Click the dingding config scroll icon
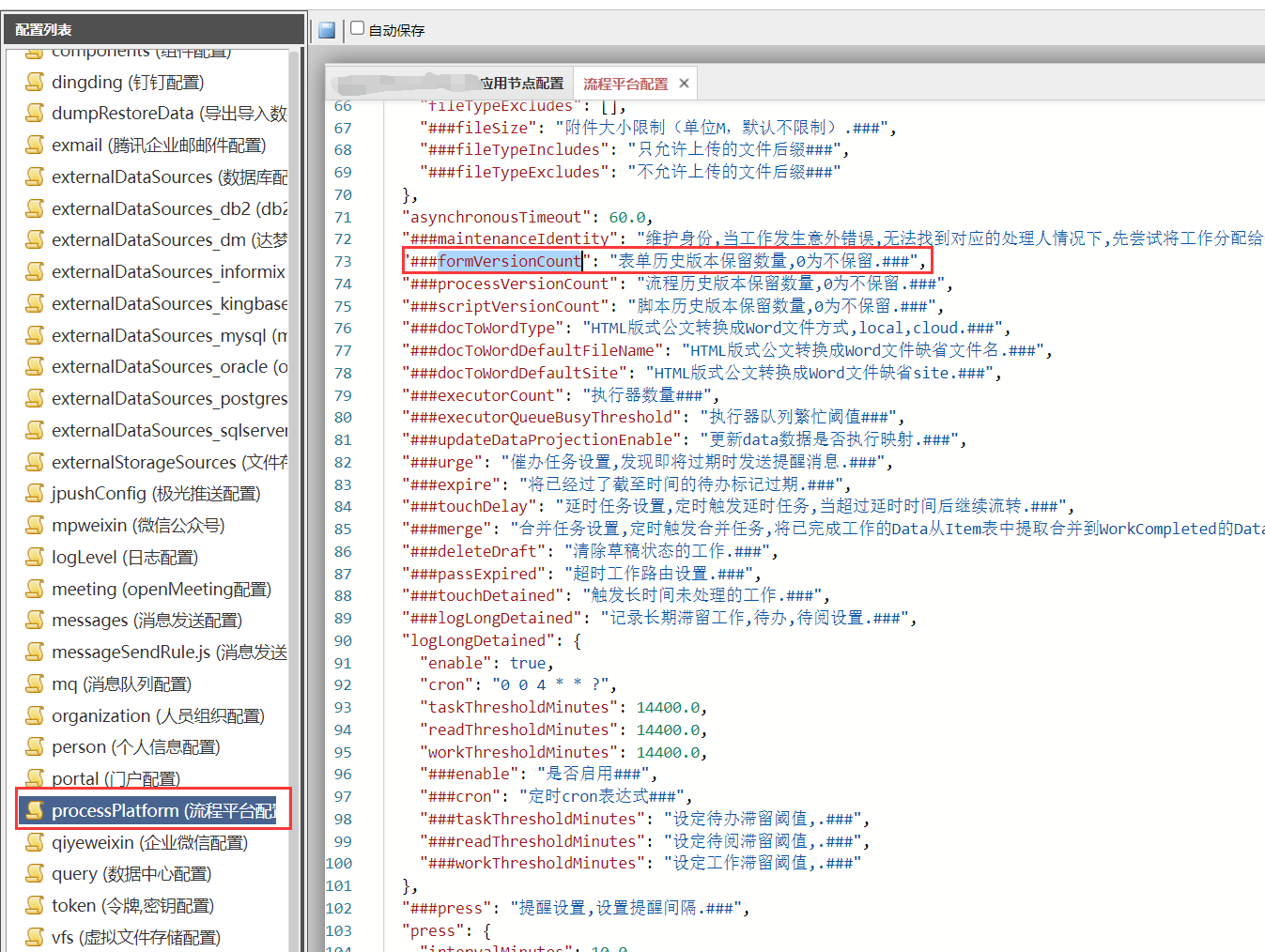The width and height of the screenshot is (1265, 952). point(35,83)
